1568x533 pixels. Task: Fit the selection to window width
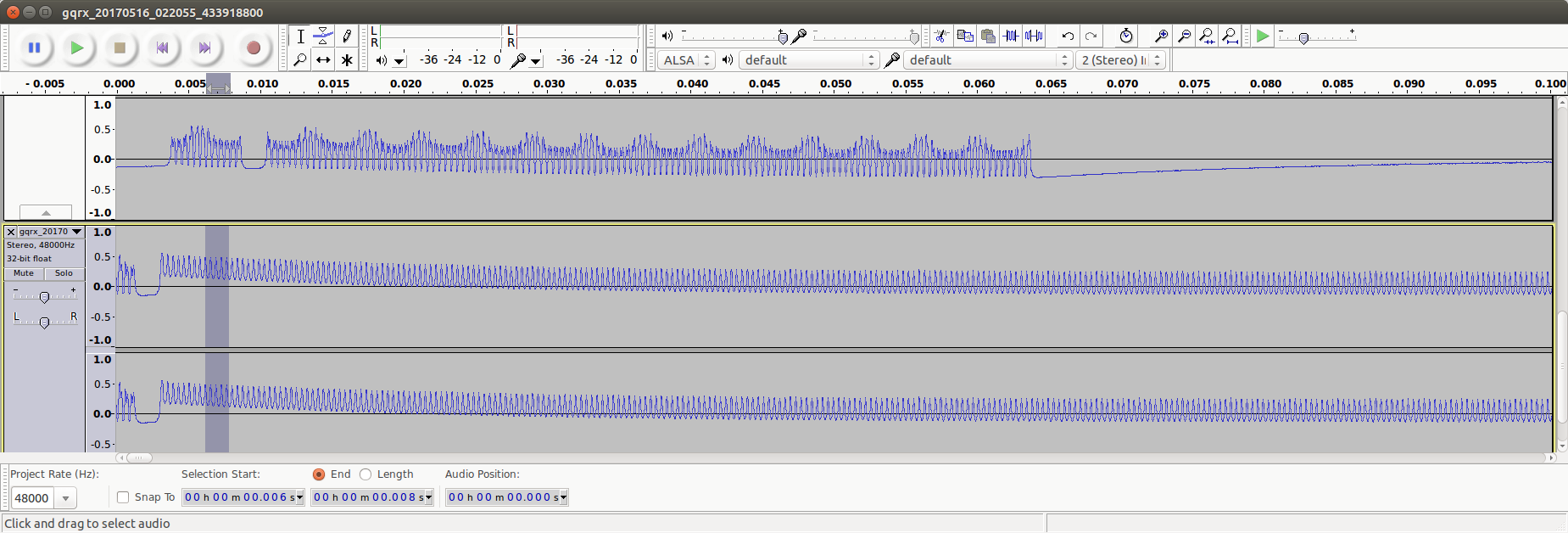[1207, 36]
